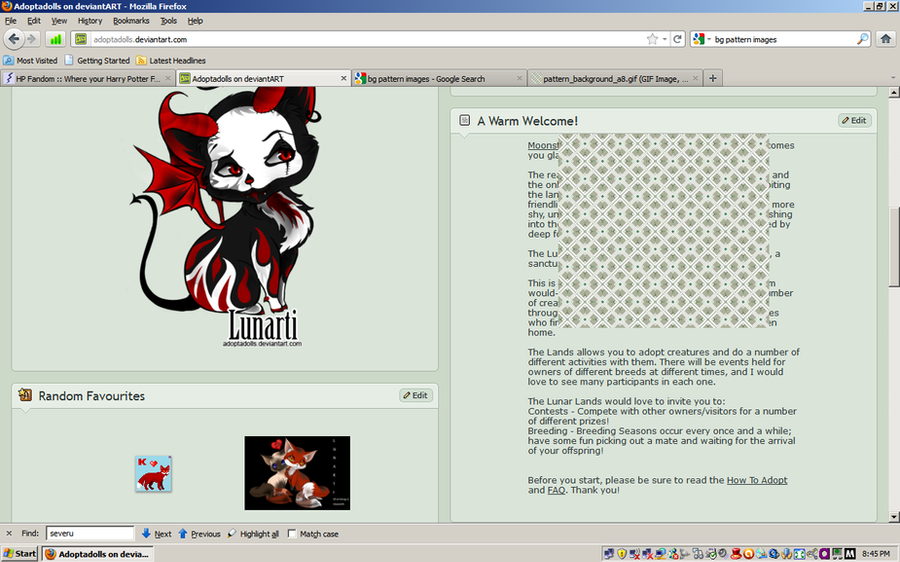
Task: Open the History menu
Action: point(90,21)
